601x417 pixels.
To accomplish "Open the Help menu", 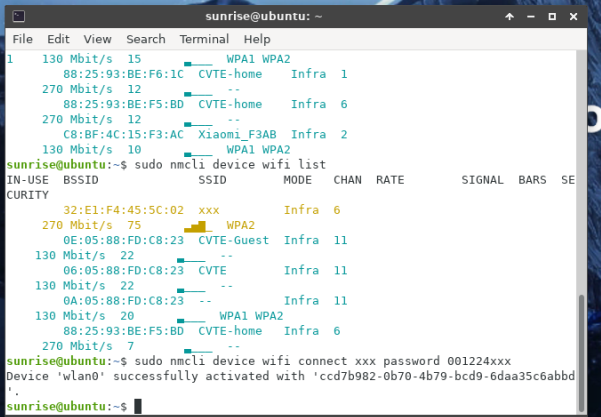I will pyautogui.click(x=257, y=39).
